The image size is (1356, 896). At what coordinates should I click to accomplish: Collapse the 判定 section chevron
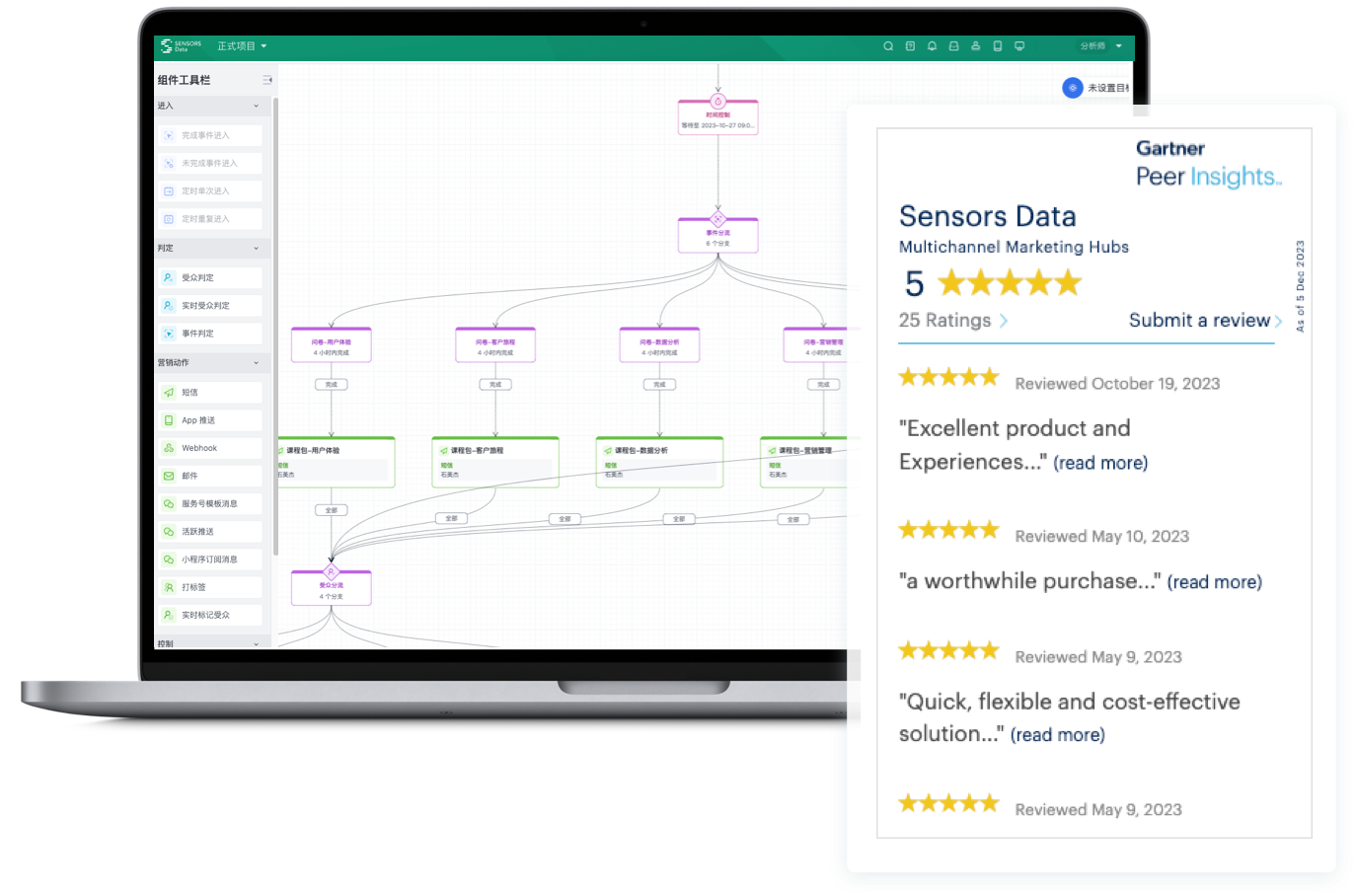(x=256, y=249)
